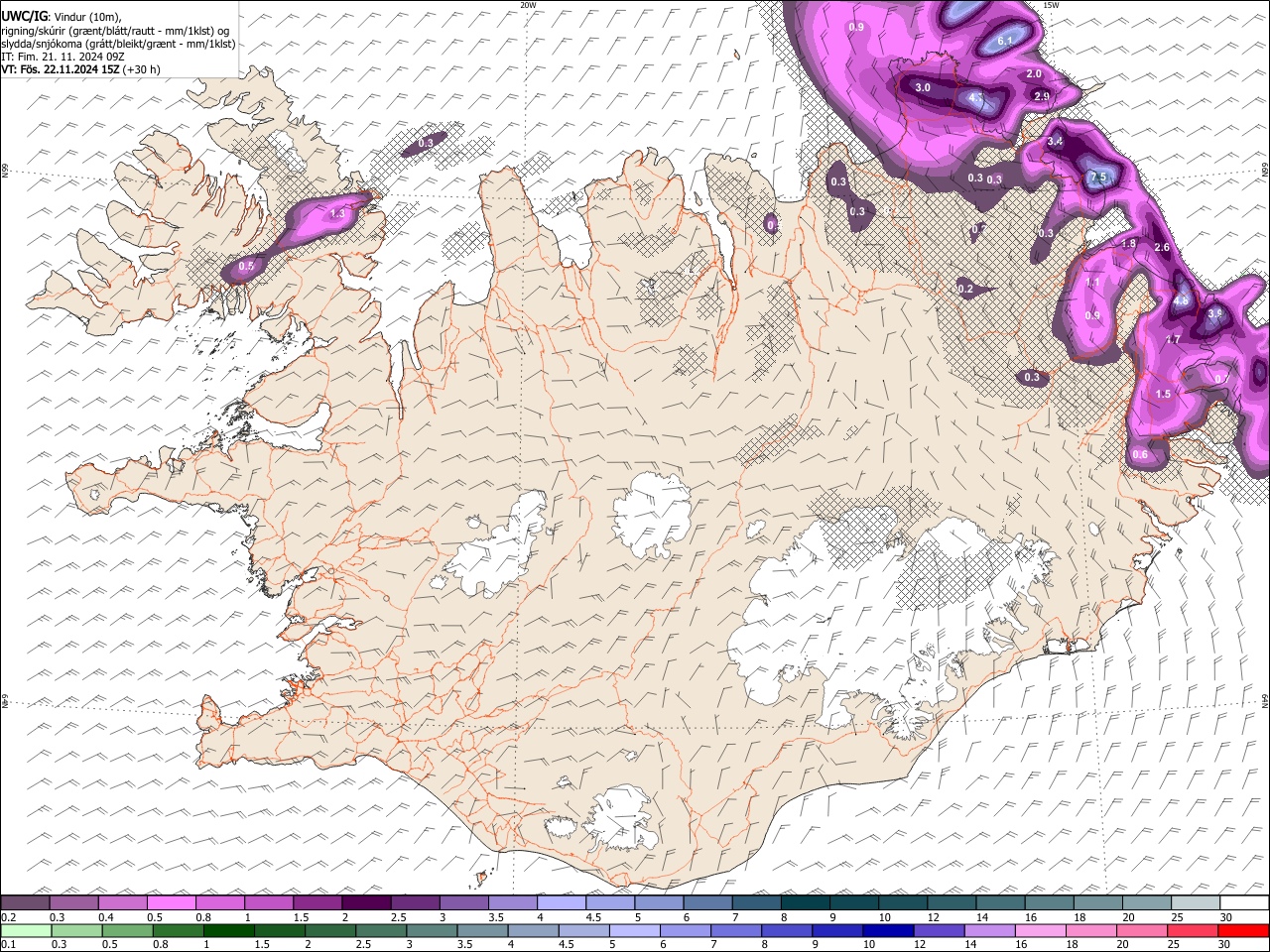Click the lower legend row swatch labeled 14
This screenshot has width=1270, height=952.
tap(990, 931)
